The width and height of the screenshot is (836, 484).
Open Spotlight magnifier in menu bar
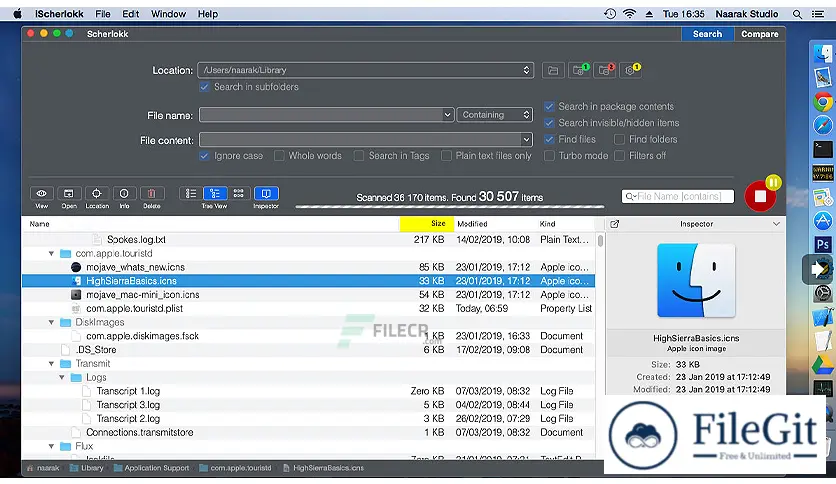click(797, 14)
